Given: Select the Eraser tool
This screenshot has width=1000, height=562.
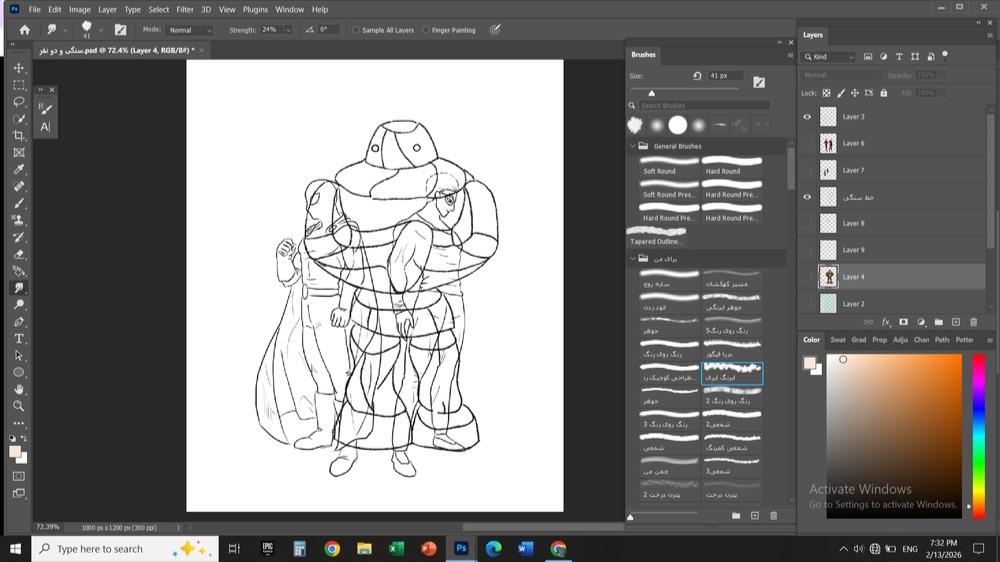Looking at the screenshot, I should 19,254.
